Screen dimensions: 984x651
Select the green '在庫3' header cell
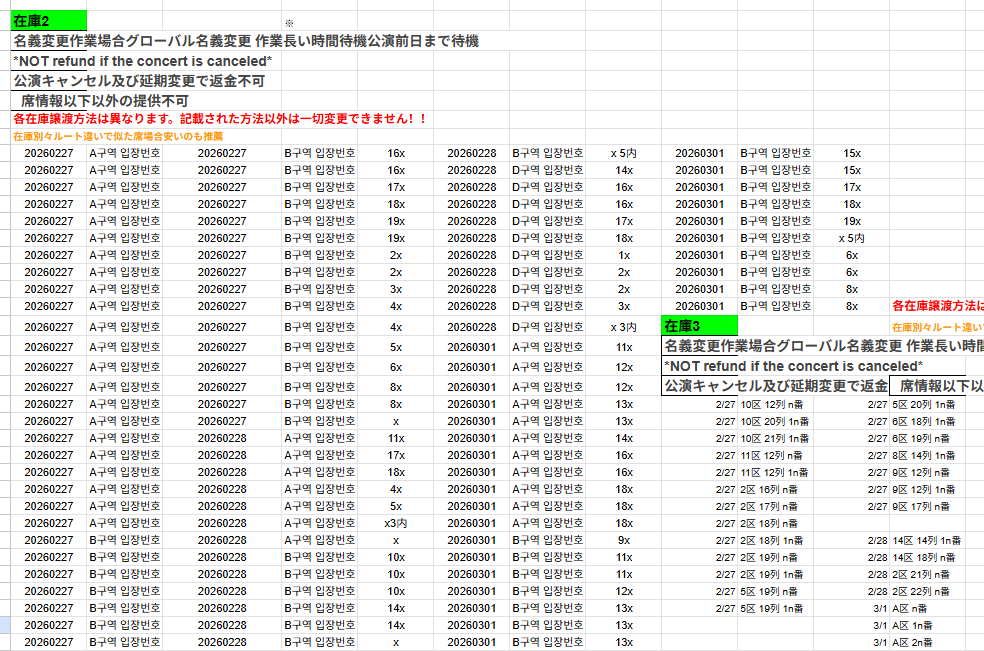700,326
